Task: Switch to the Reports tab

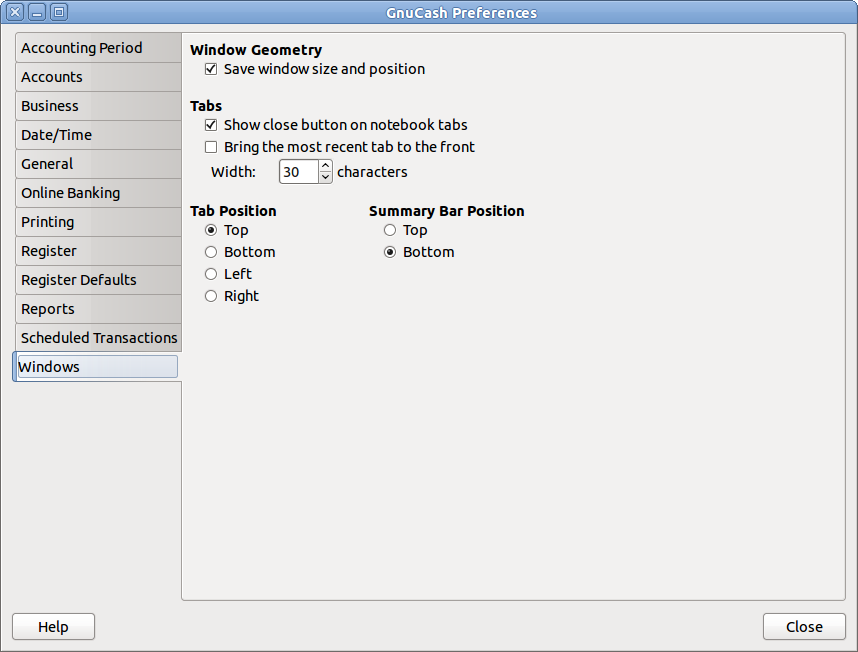Action: pos(98,309)
